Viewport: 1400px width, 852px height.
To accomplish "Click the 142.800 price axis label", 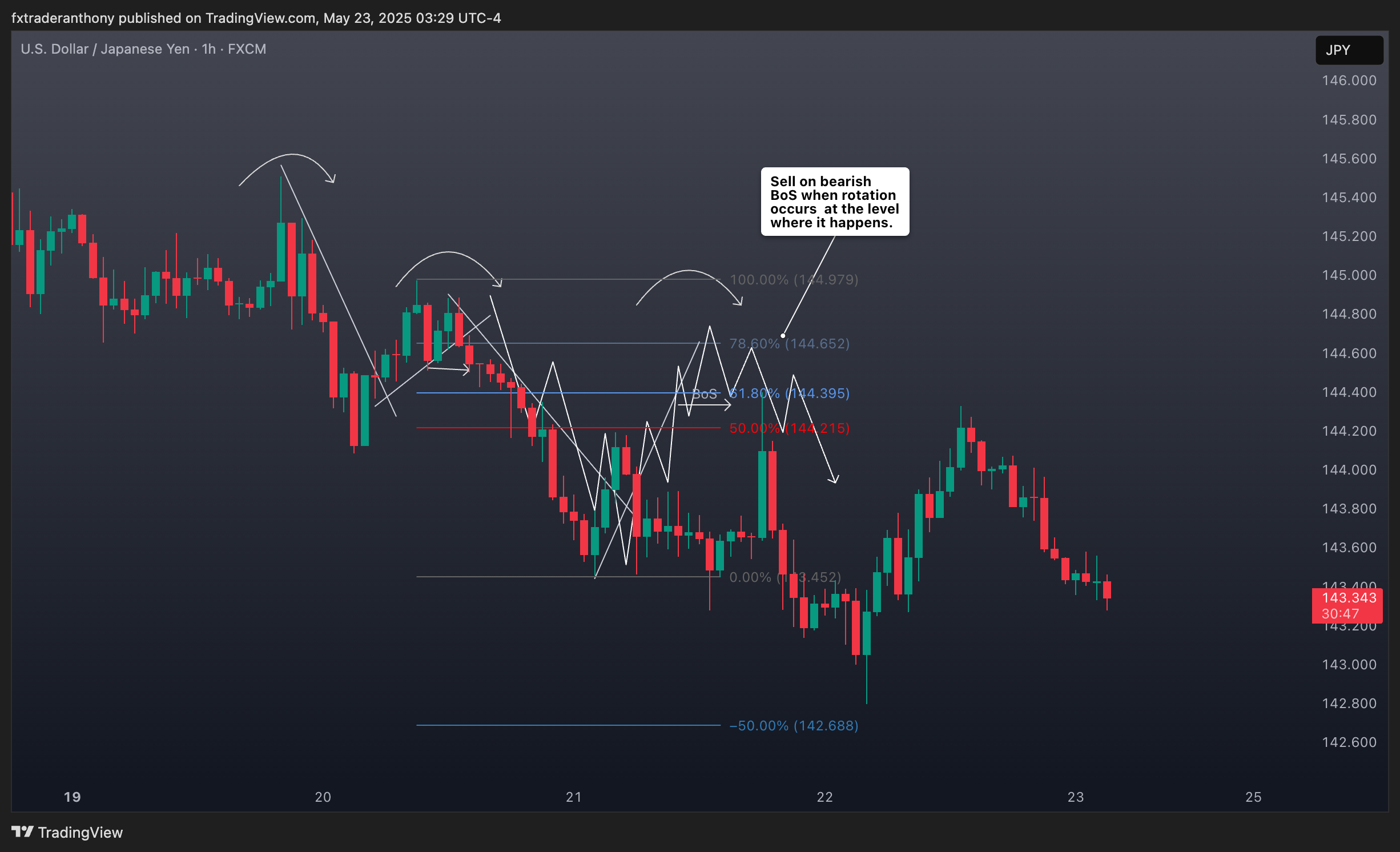I will pyautogui.click(x=1349, y=704).
